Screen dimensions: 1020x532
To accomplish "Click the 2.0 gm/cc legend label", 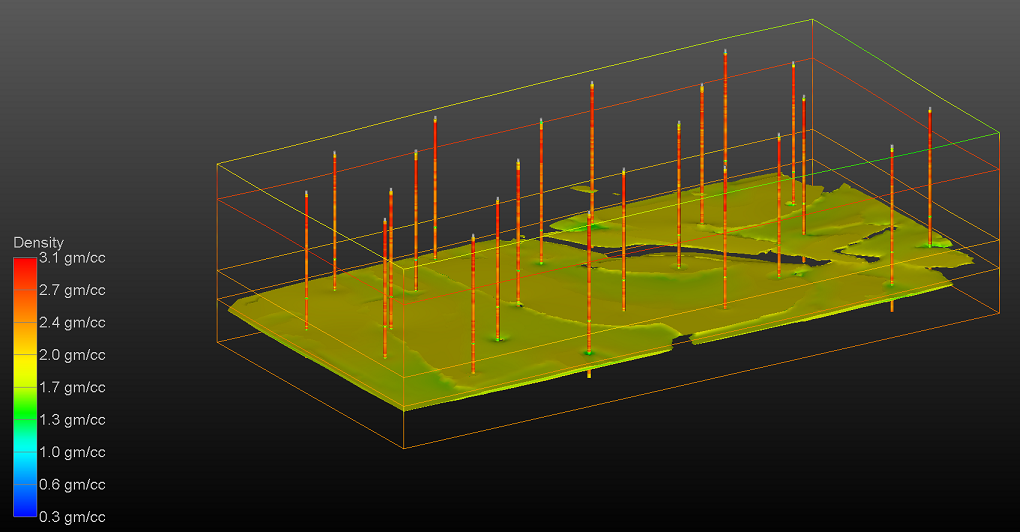I will (x=72, y=355).
